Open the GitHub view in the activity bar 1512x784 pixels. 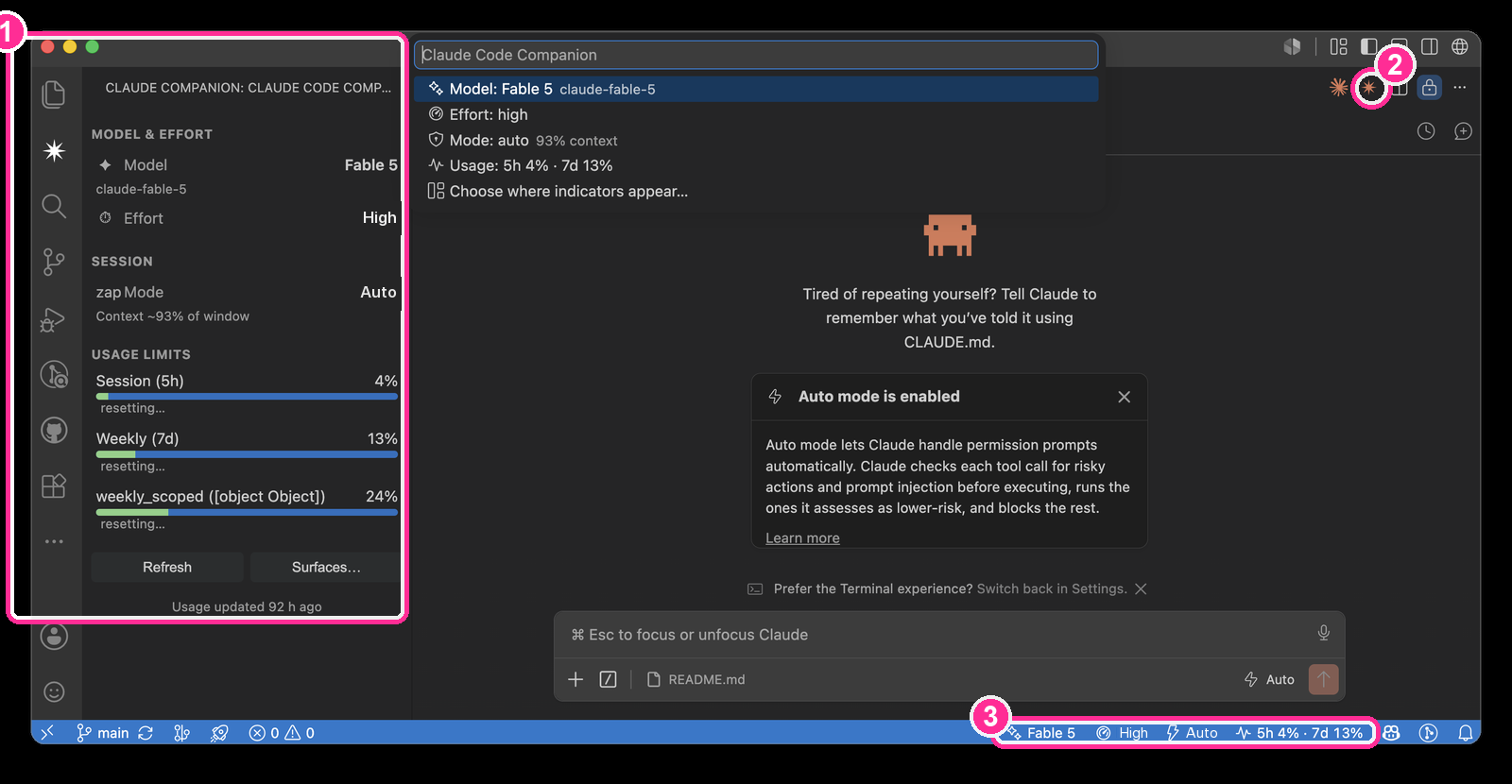pyautogui.click(x=54, y=431)
